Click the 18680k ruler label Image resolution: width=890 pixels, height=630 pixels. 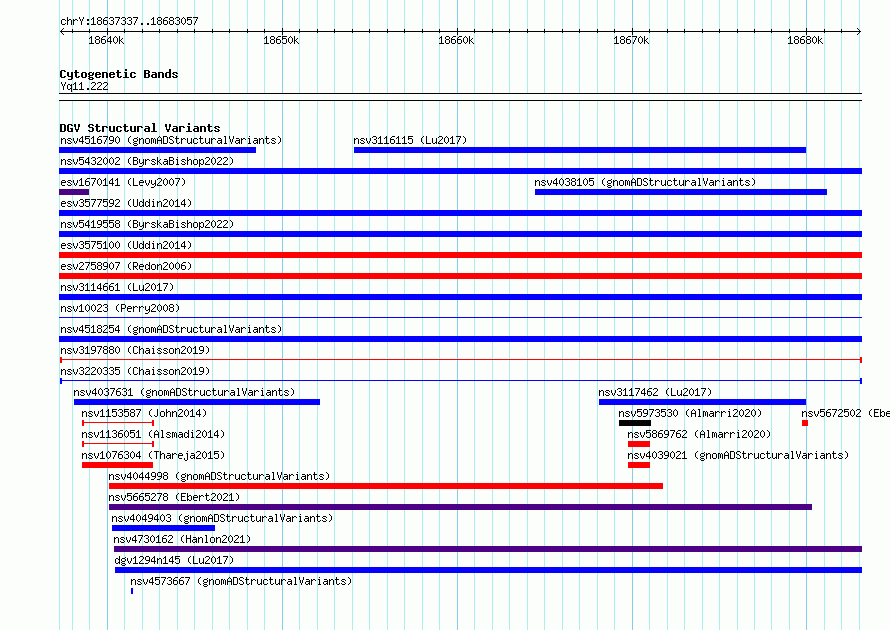[805, 40]
